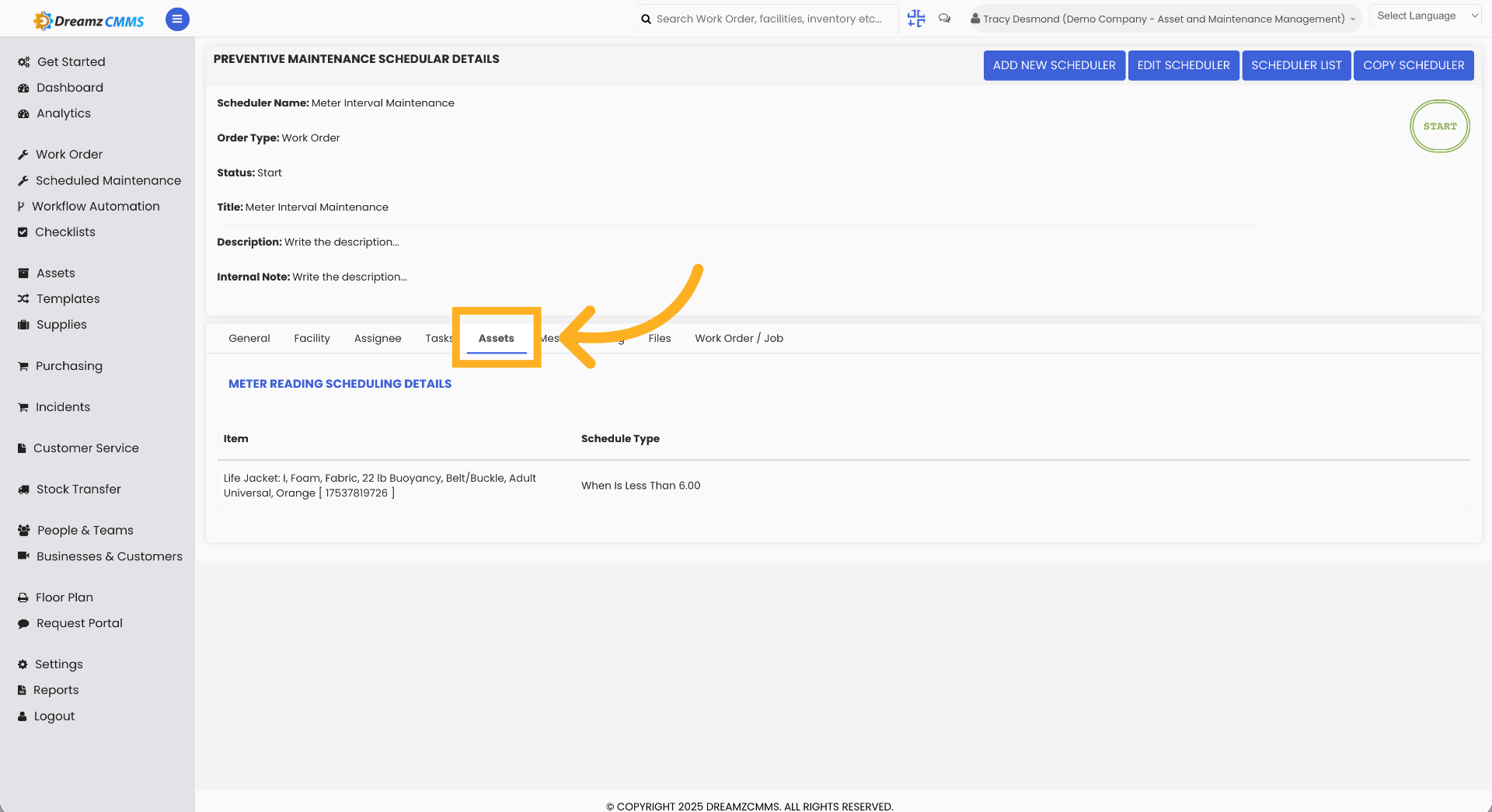Screen dimensions: 1492x812
Task: Toggle the green START status stamp
Action: pos(1439,126)
